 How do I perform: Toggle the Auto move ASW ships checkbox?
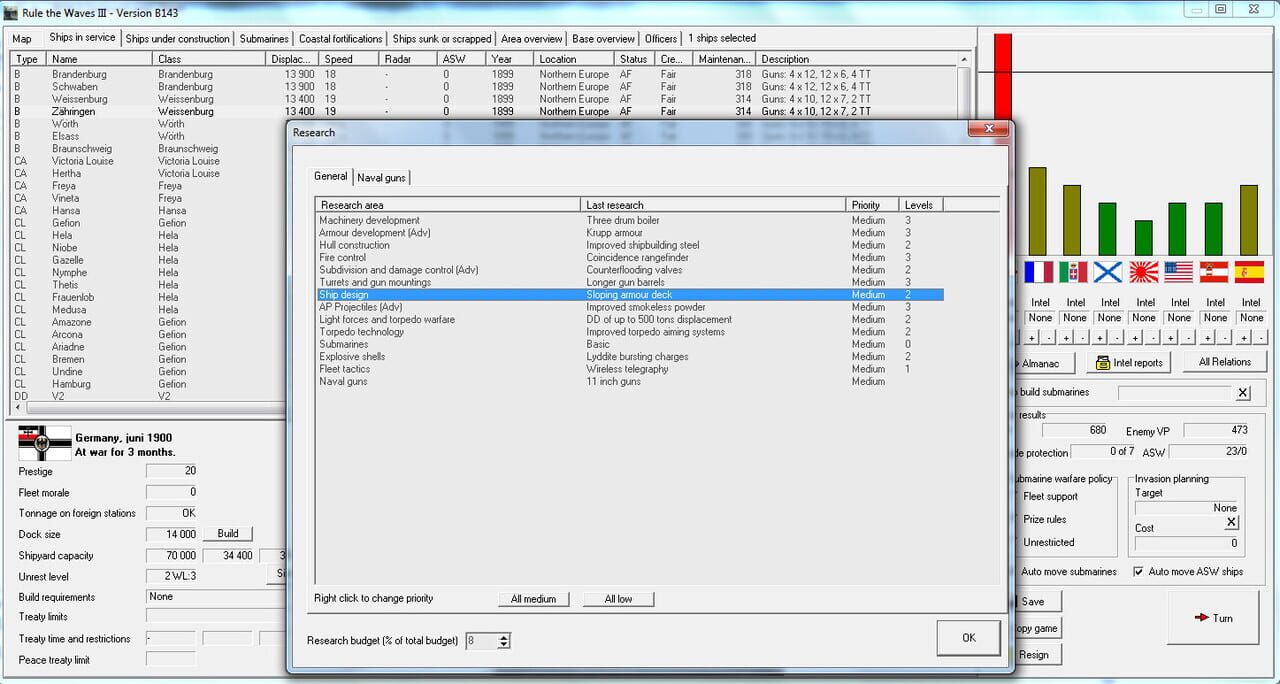(1138, 571)
